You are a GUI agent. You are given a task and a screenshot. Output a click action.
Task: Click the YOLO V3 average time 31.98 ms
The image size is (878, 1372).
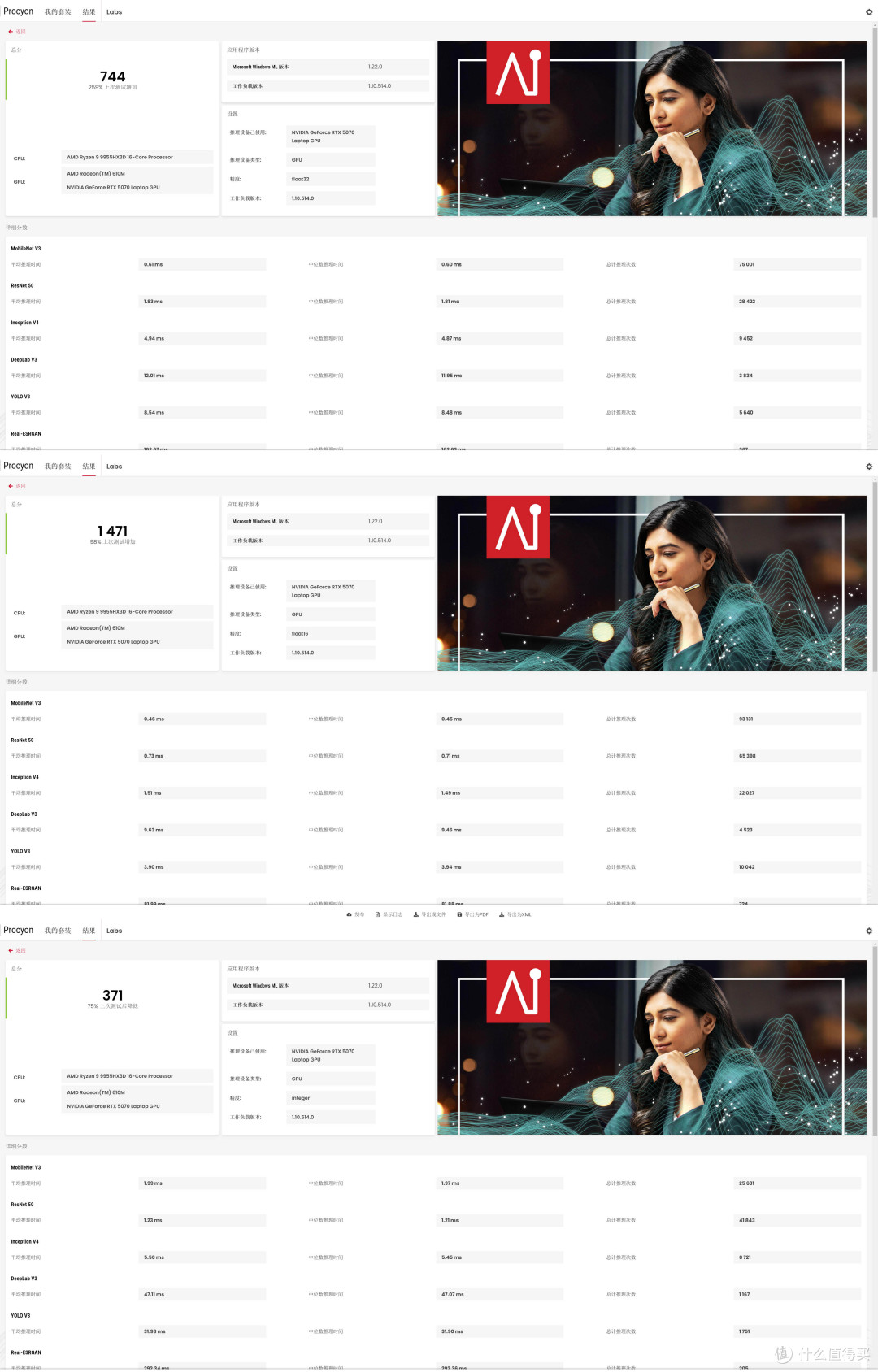pyautogui.click(x=202, y=1331)
